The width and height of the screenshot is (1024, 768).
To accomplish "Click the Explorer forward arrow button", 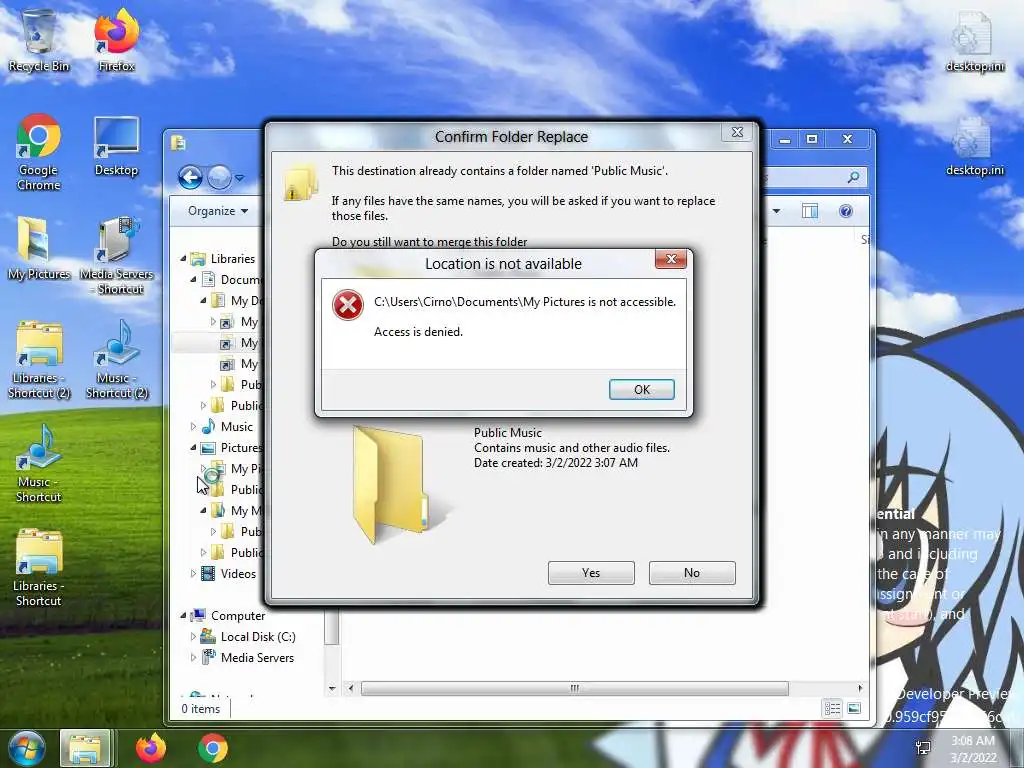I will [x=219, y=177].
